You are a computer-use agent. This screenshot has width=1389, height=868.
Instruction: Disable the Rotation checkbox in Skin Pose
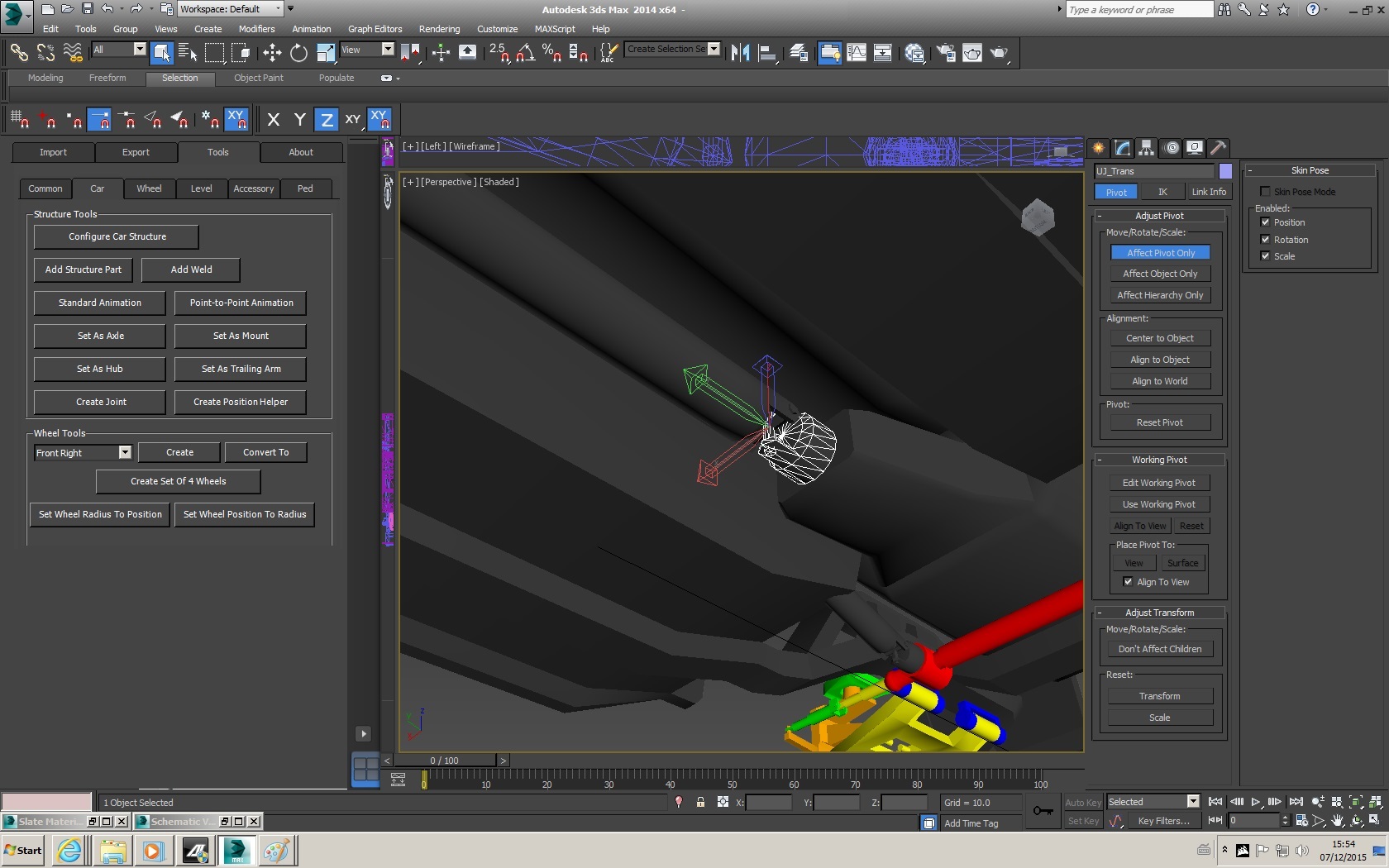[x=1265, y=240]
